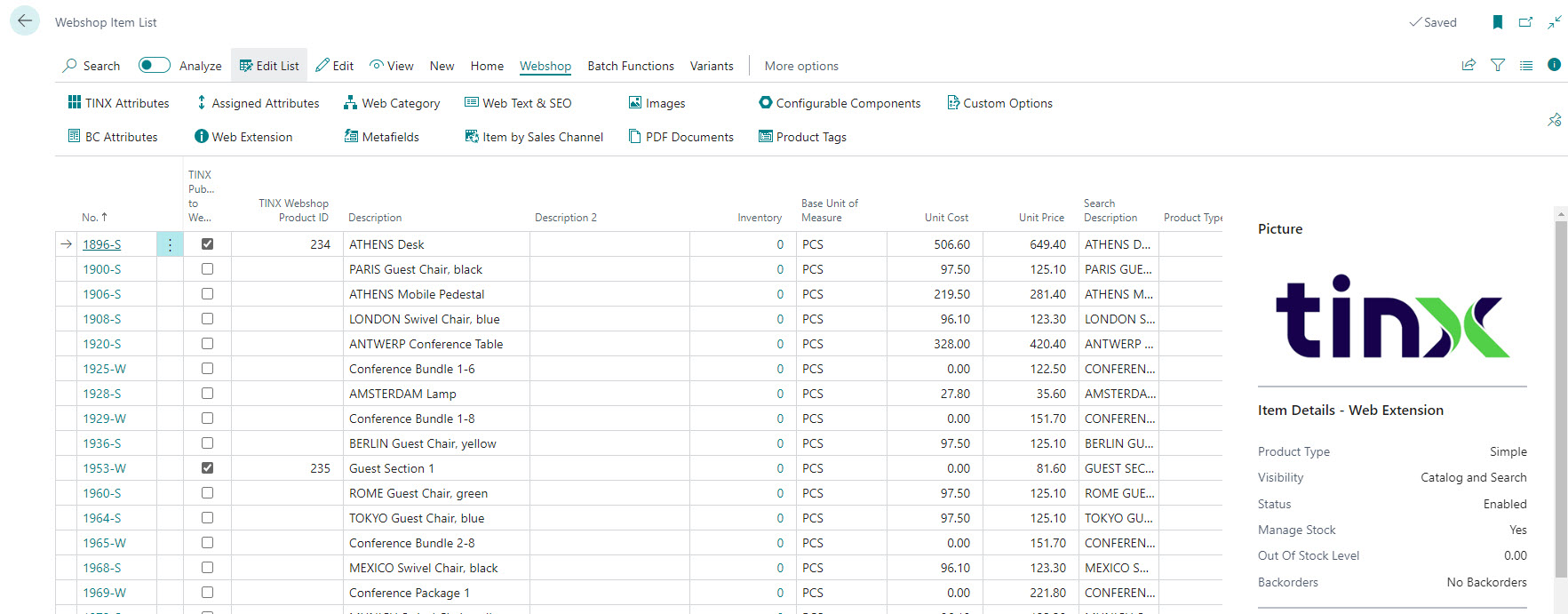Click the Base Unit of Measure header

pyautogui.click(x=830, y=211)
